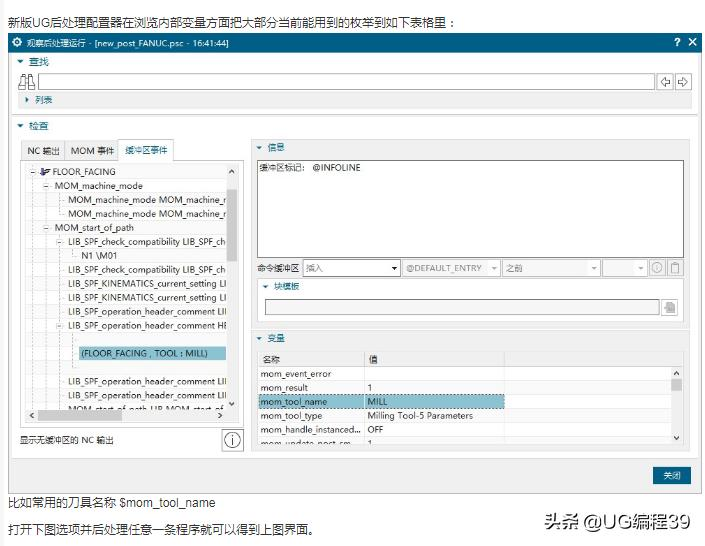The height and width of the screenshot is (546, 705).
Task: Go to next search result arrow
Action: [683, 82]
